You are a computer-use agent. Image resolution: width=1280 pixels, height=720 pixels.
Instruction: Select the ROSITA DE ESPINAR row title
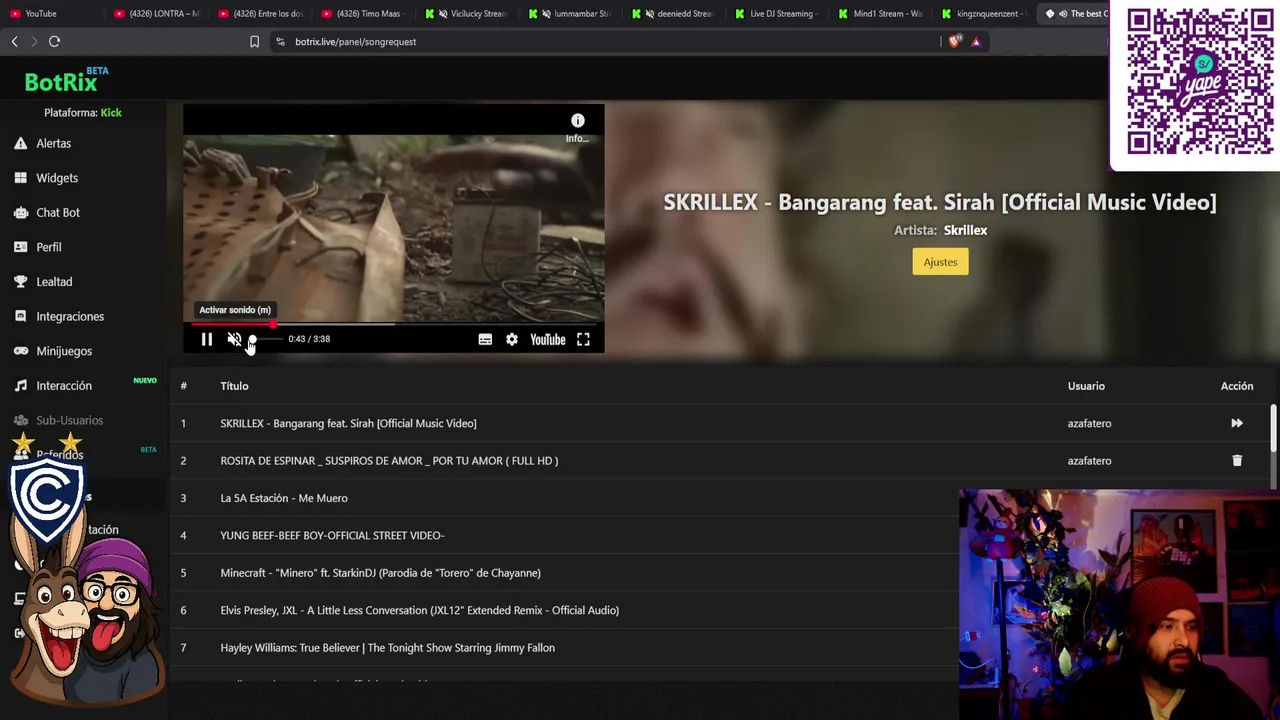click(389, 461)
